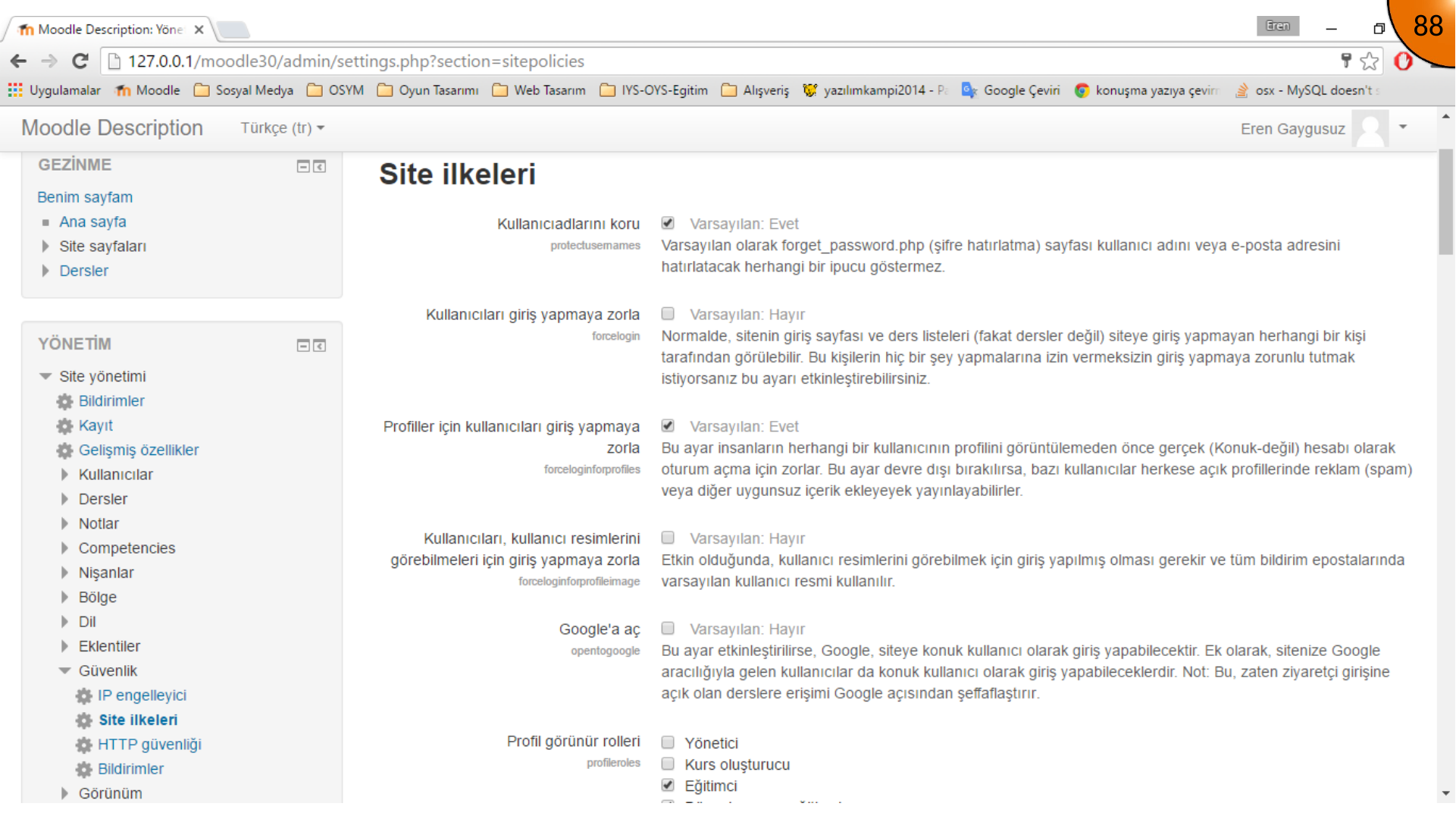
Task: Click the Eren Gaygusuz user name
Action: point(1292,129)
